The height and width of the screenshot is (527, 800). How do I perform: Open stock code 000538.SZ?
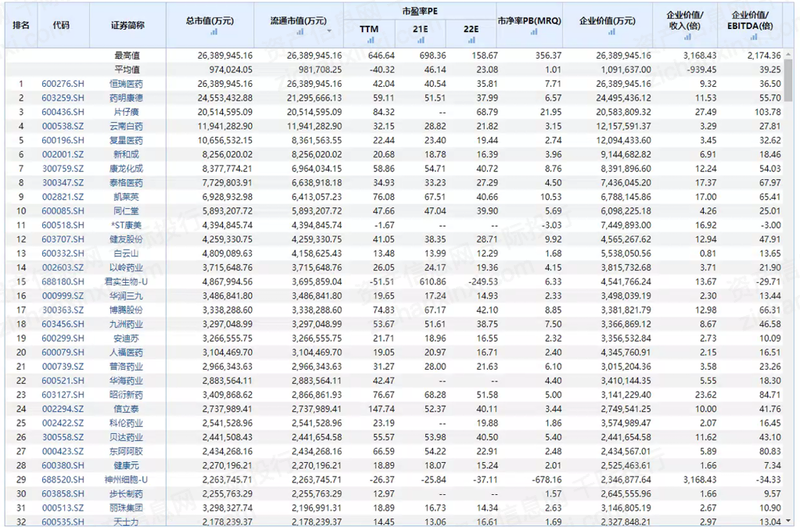click(63, 126)
